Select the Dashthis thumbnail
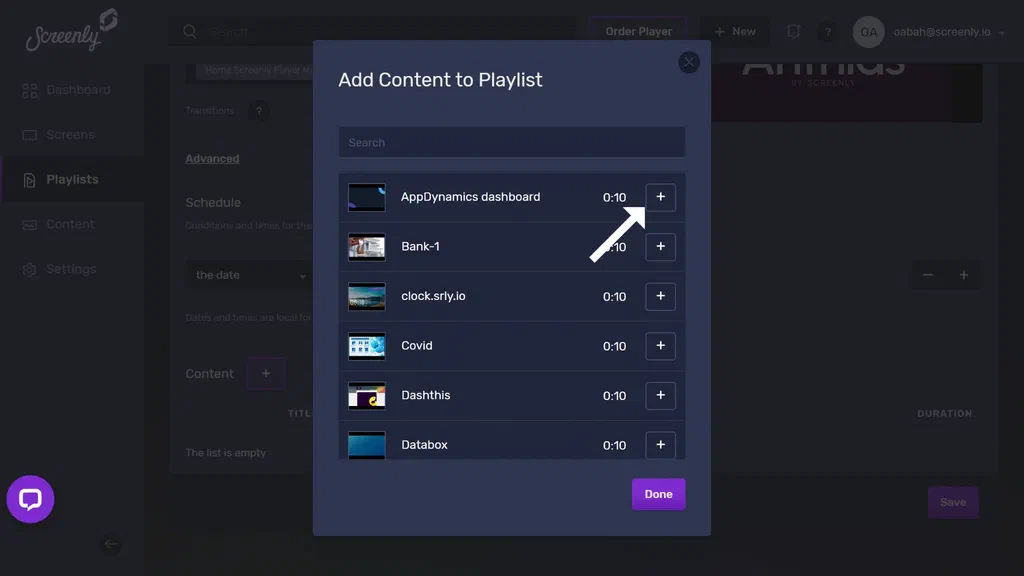 tap(366, 396)
